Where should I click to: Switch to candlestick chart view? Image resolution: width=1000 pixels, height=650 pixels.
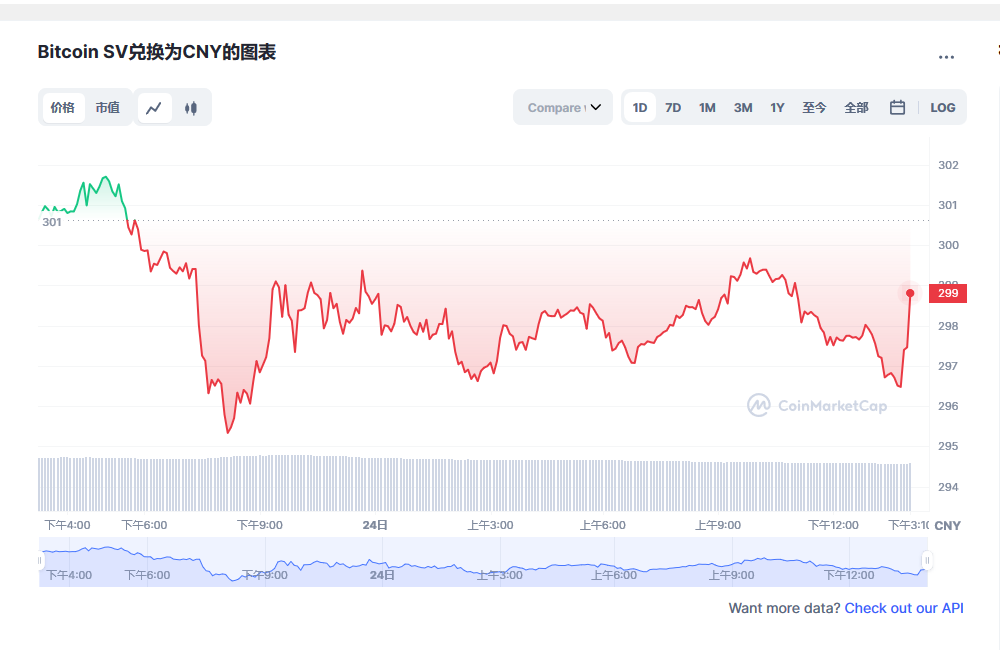point(191,108)
